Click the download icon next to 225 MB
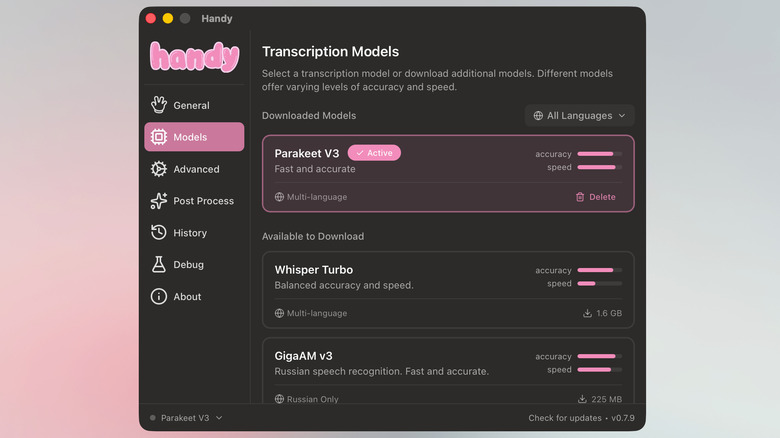Viewport: 780px width, 438px height. tap(582, 399)
